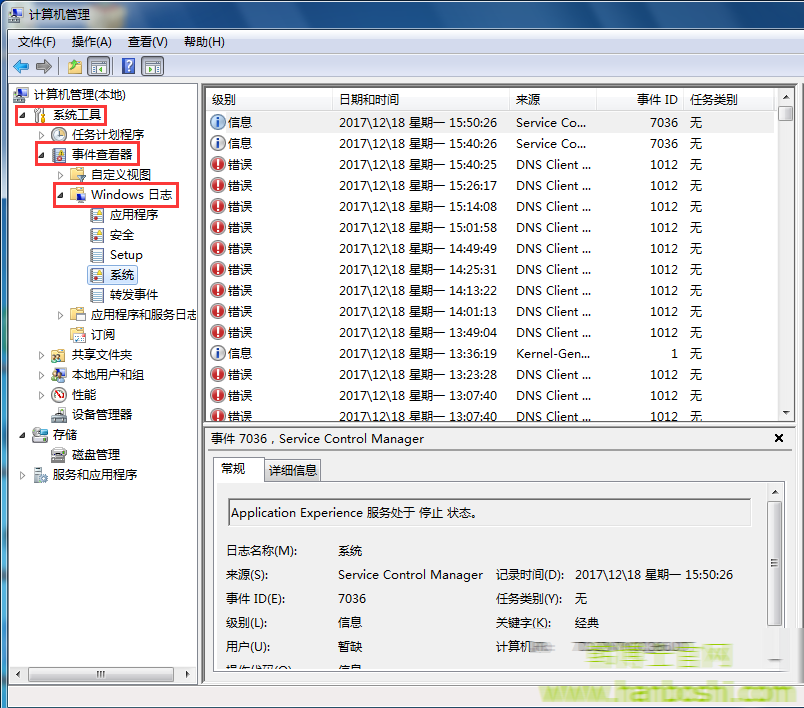The height and width of the screenshot is (708, 804).
Task: Click the Back arrow toolbar icon
Action: 21,66
